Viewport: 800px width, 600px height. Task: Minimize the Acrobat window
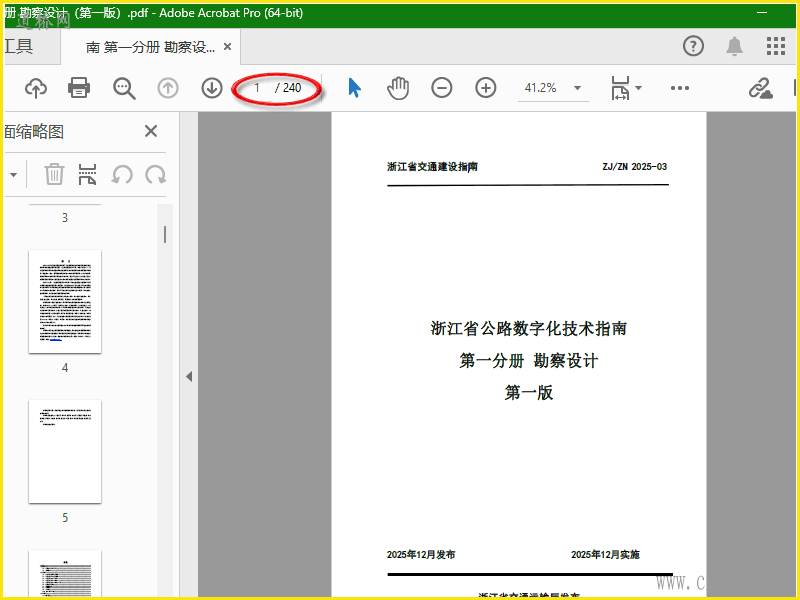[x=762, y=13]
